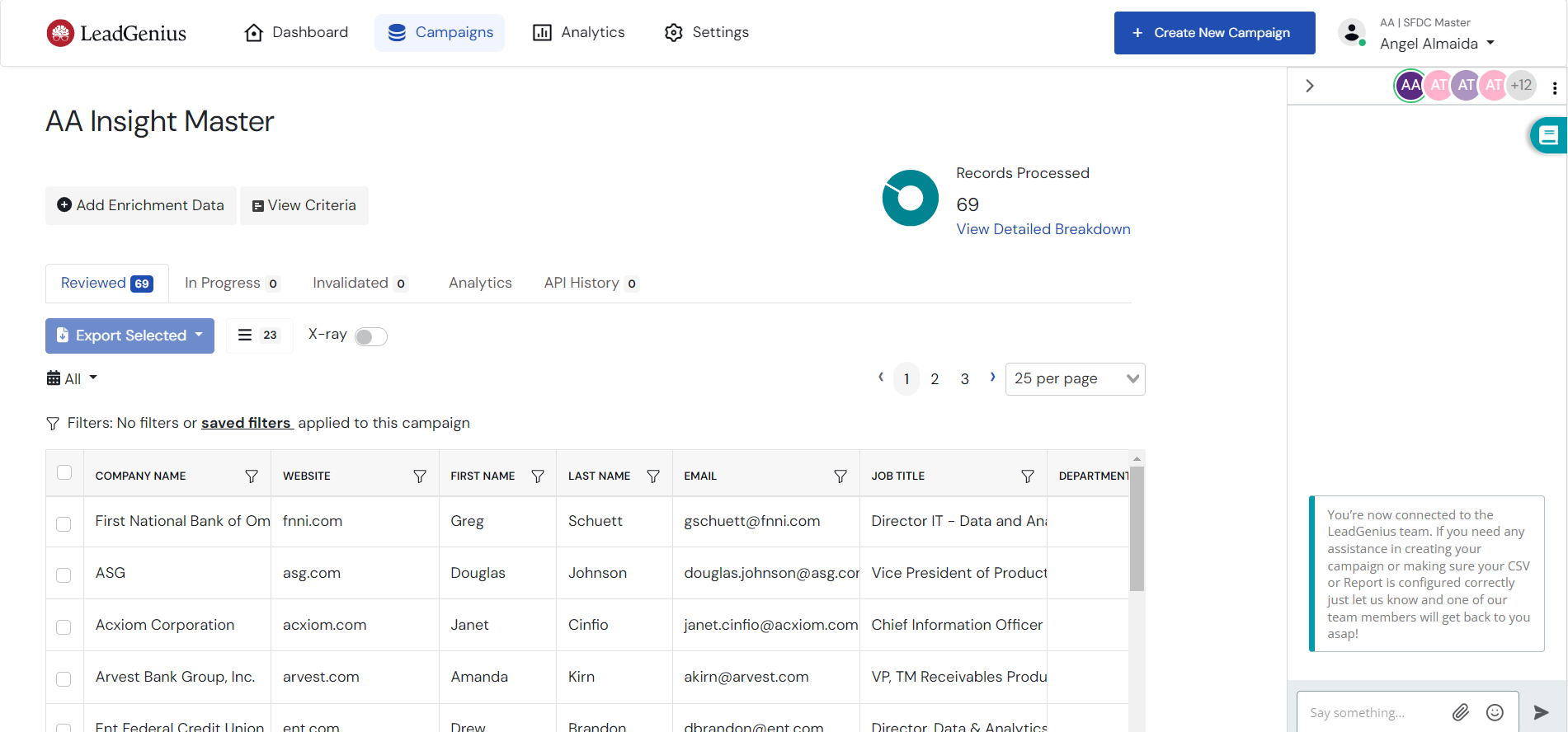Screen dimensions: 1568x732
Task: Click the purple AA participant avatar
Action: coord(1410,85)
